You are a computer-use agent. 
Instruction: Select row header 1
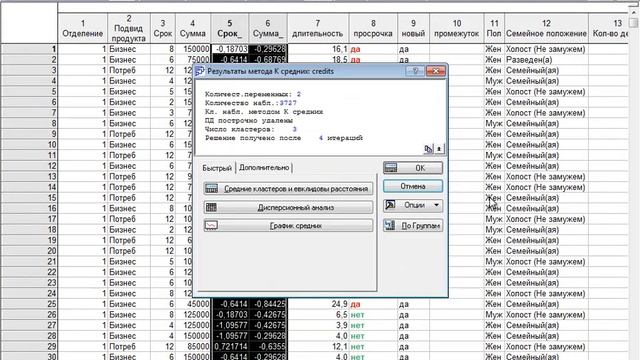click(29, 49)
